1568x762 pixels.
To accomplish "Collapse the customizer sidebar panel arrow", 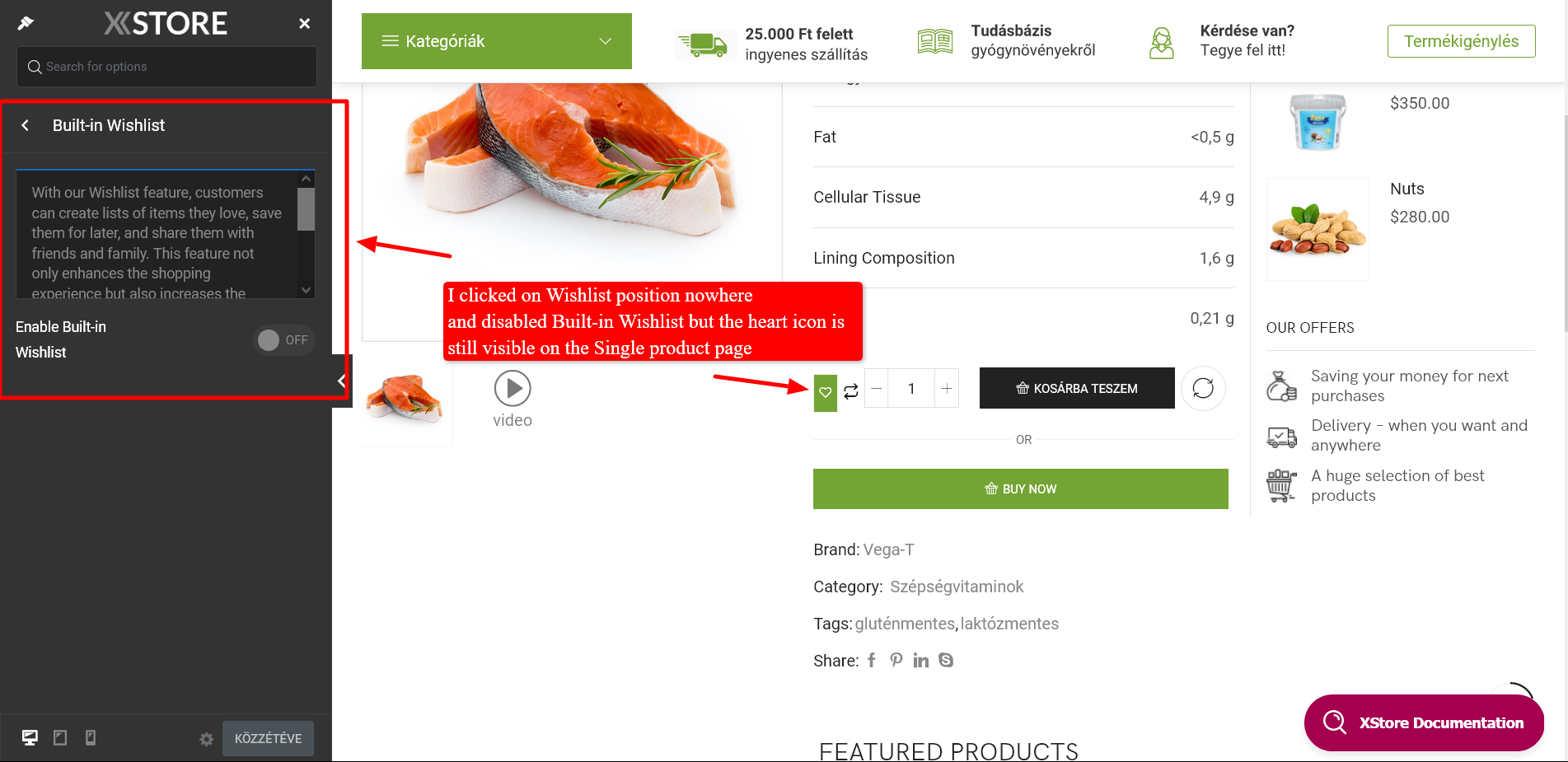I will tap(342, 381).
